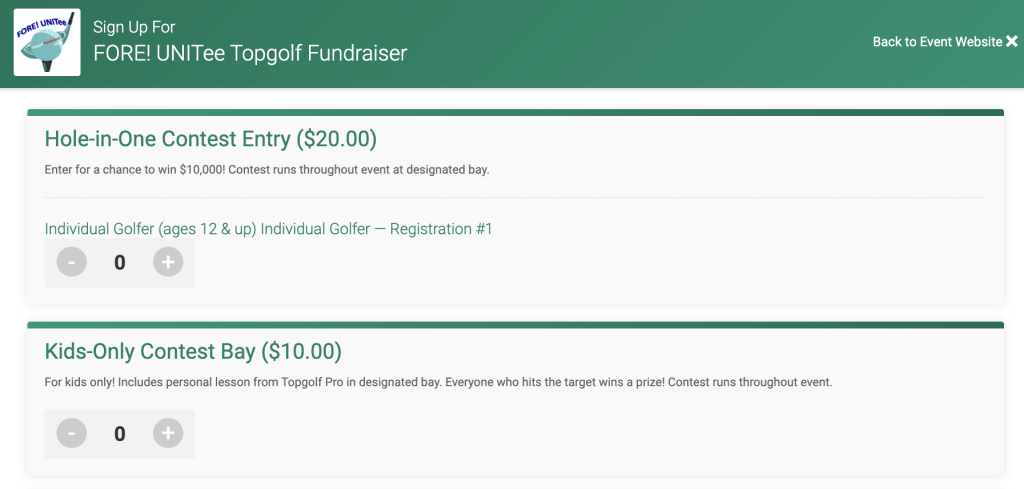Remove one Kids-Only Contest Bay entry
Screen dimensions: 1024x489
point(72,434)
